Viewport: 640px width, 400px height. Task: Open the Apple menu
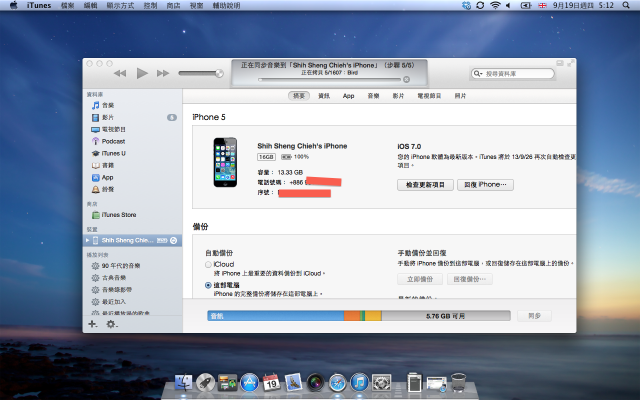click(13, 5)
